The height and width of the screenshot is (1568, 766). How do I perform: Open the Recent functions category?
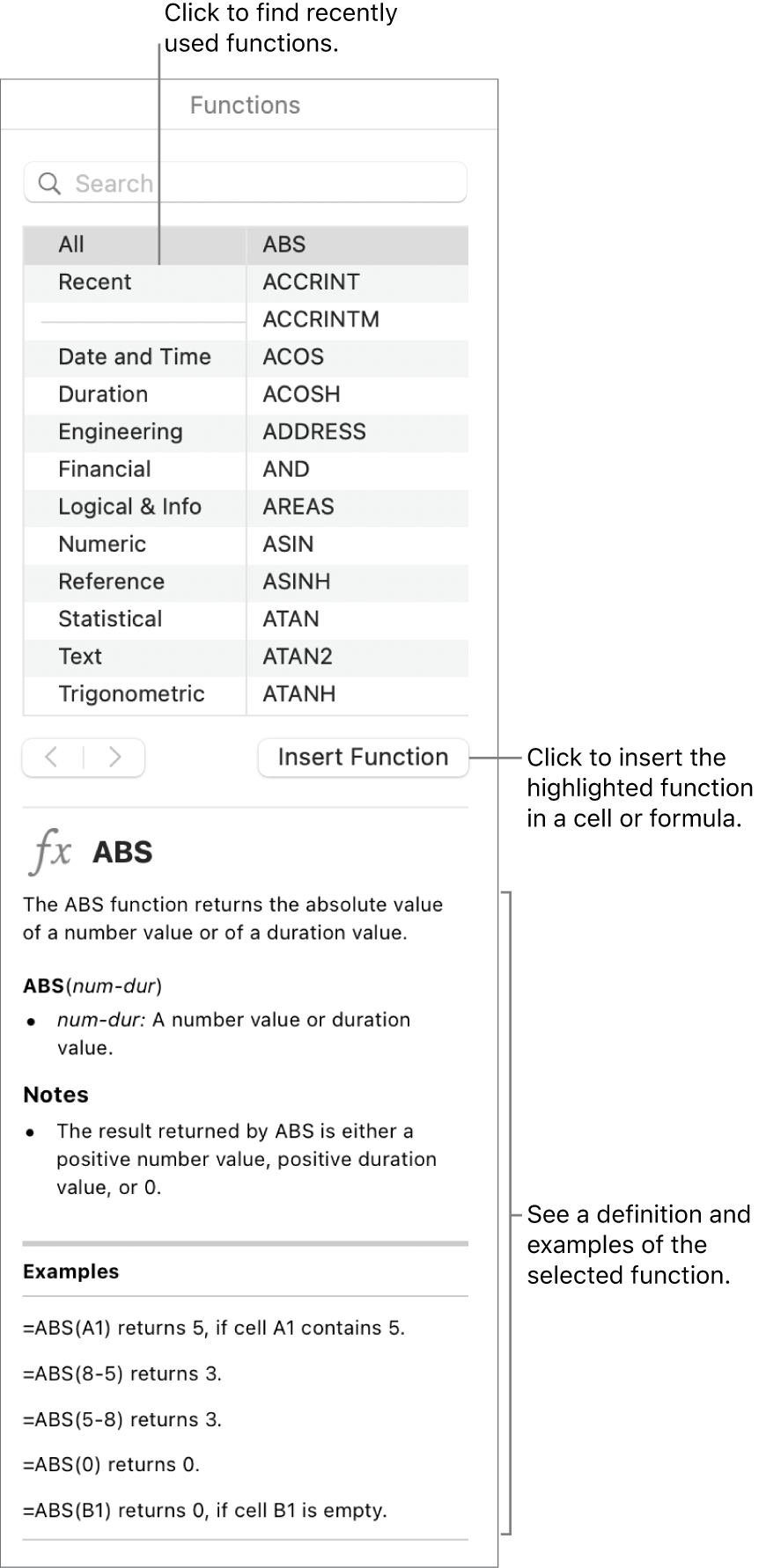(94, 282)
